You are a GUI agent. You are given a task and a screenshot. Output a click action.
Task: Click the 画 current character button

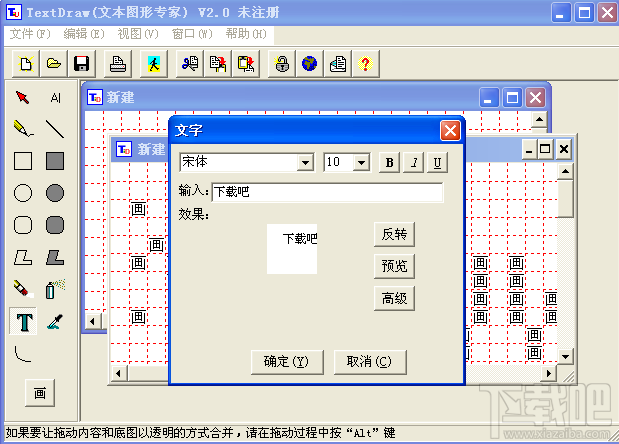[39, 393]
